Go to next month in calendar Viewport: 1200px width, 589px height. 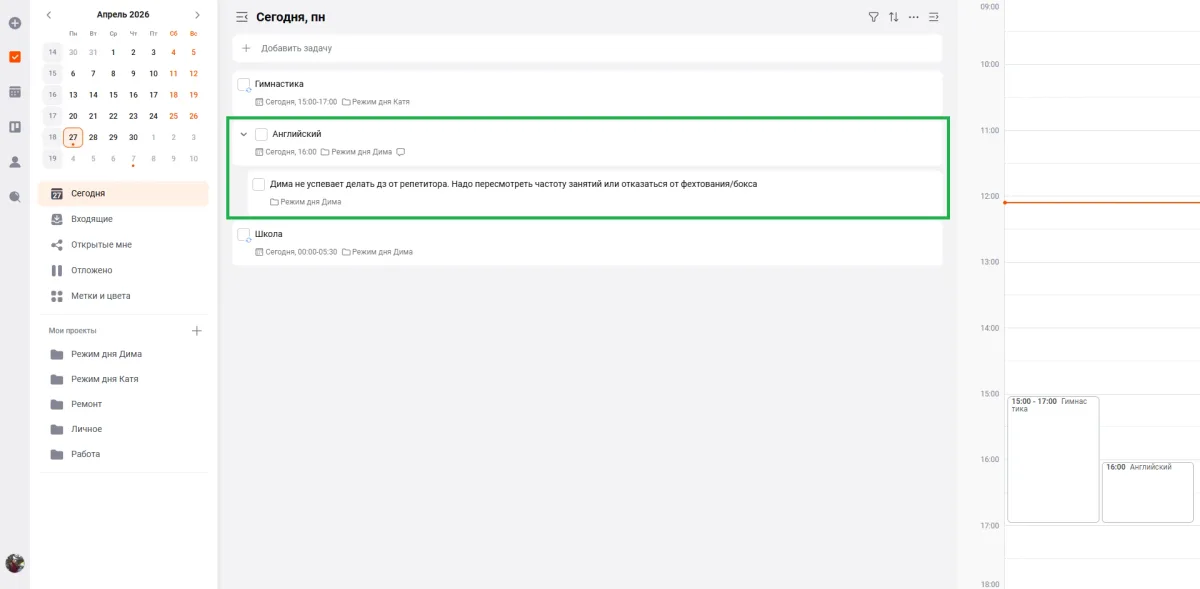tap(197, 15)
